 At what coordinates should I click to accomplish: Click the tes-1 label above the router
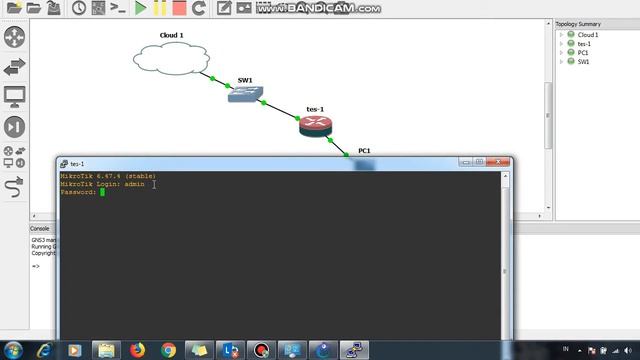tap(315, 109)
